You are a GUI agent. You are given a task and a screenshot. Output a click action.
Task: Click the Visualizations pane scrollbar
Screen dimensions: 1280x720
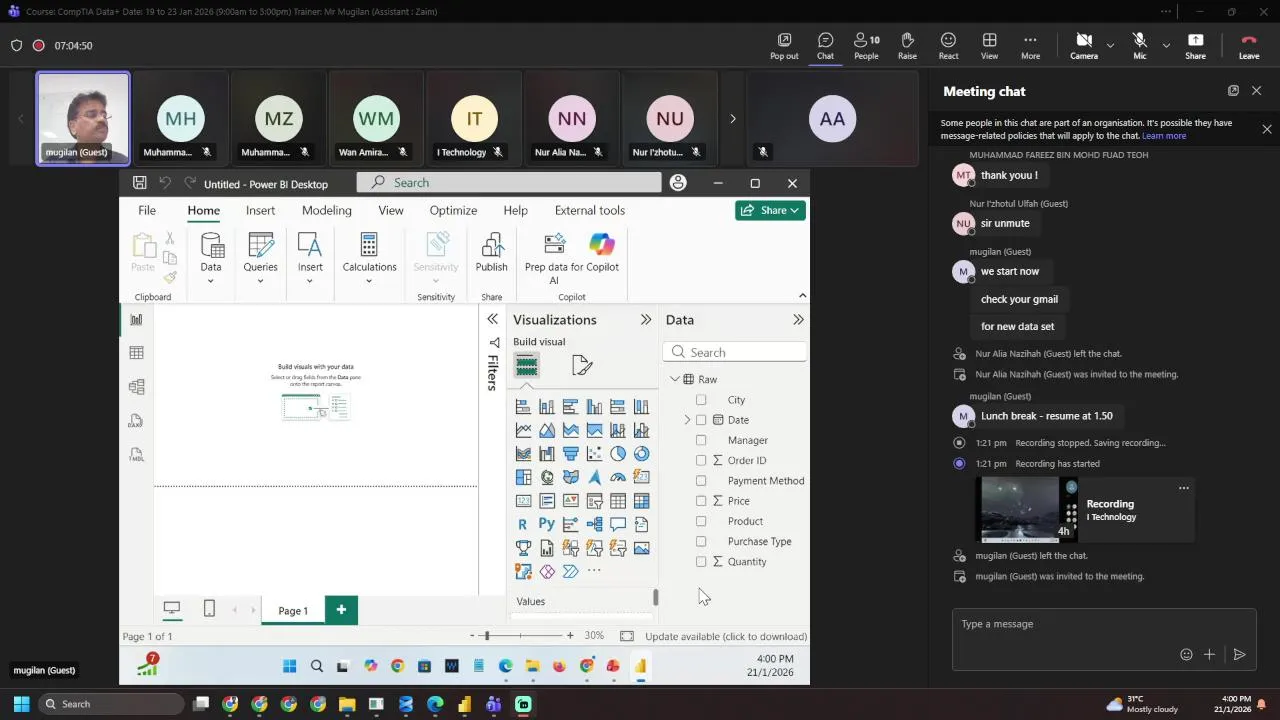tap(656, 597)
